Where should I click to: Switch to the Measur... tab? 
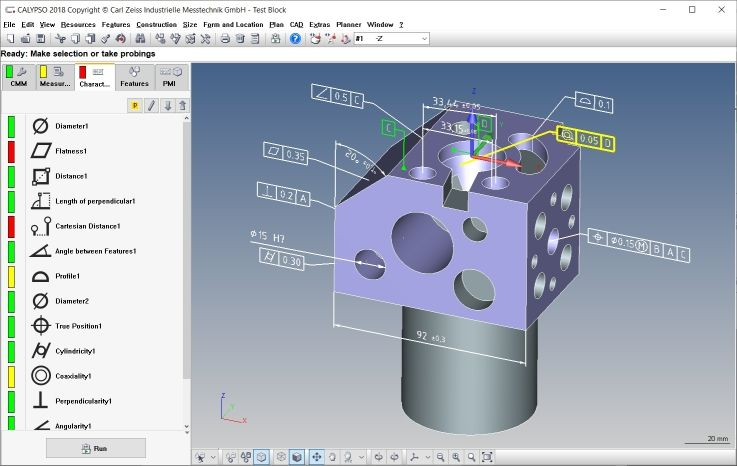click(x=55, y=77)
